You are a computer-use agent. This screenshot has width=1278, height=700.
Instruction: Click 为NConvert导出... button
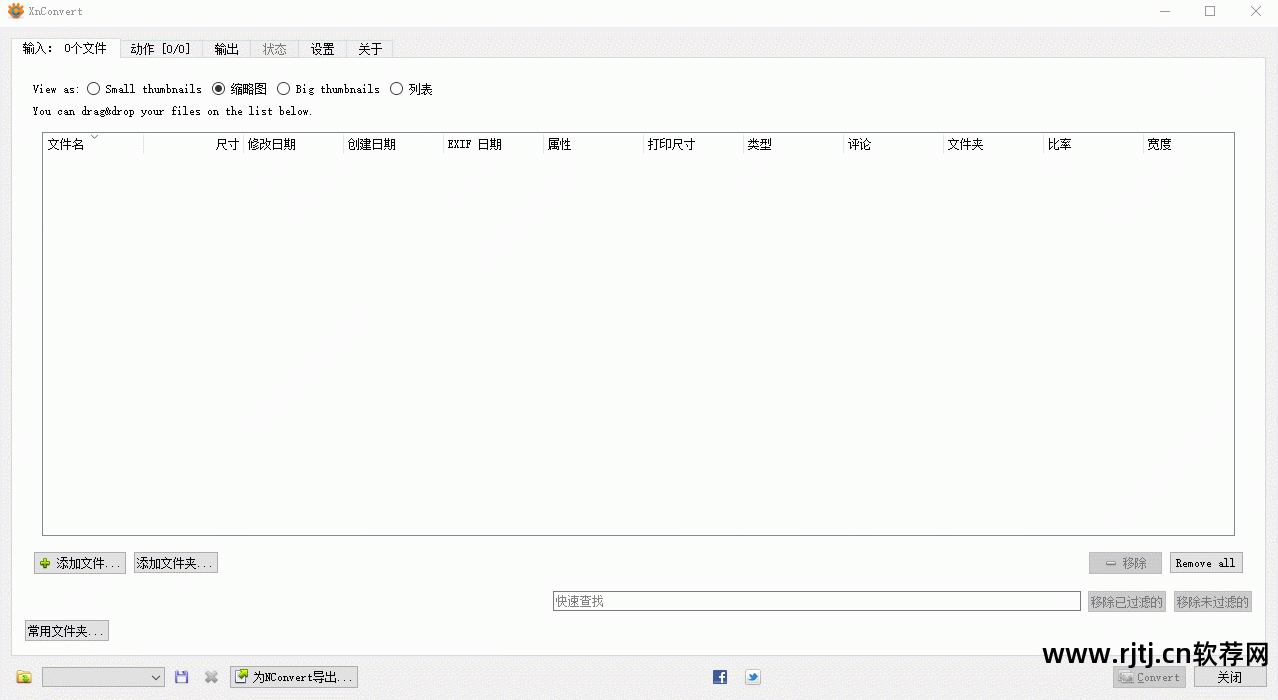click(x=294, y=677)
